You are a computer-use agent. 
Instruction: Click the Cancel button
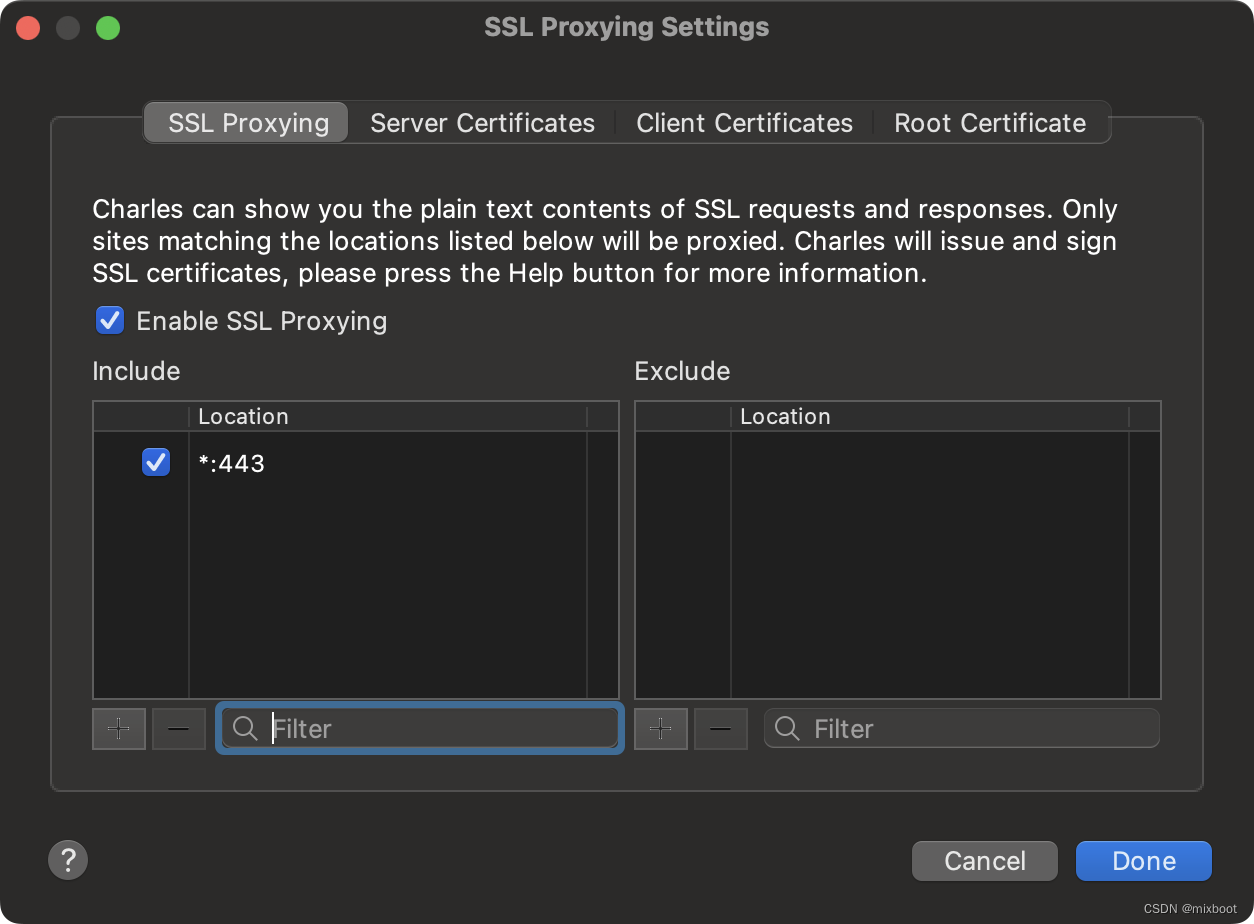point(985,861)
